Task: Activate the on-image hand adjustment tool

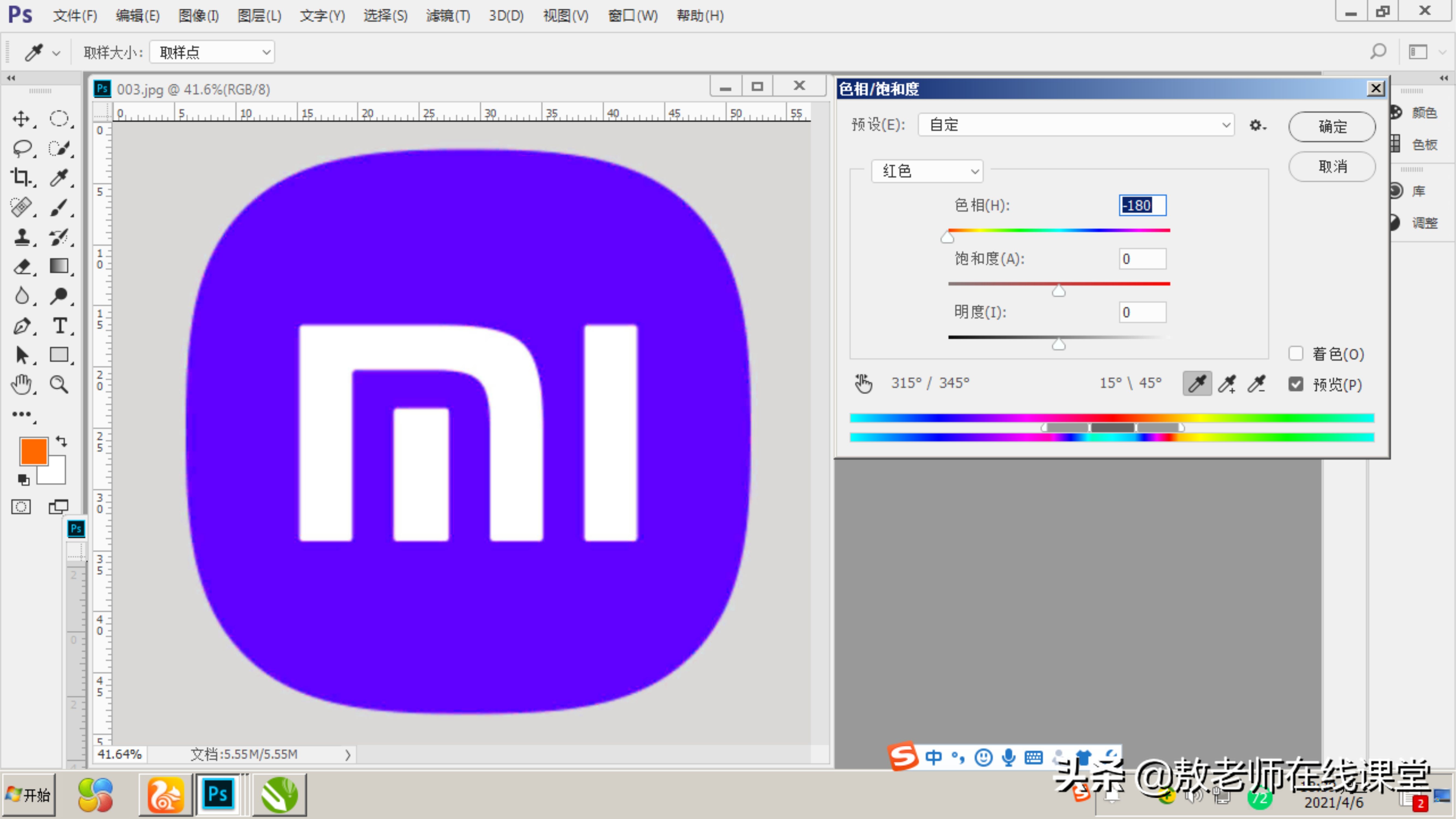Action: coord(863,383)
